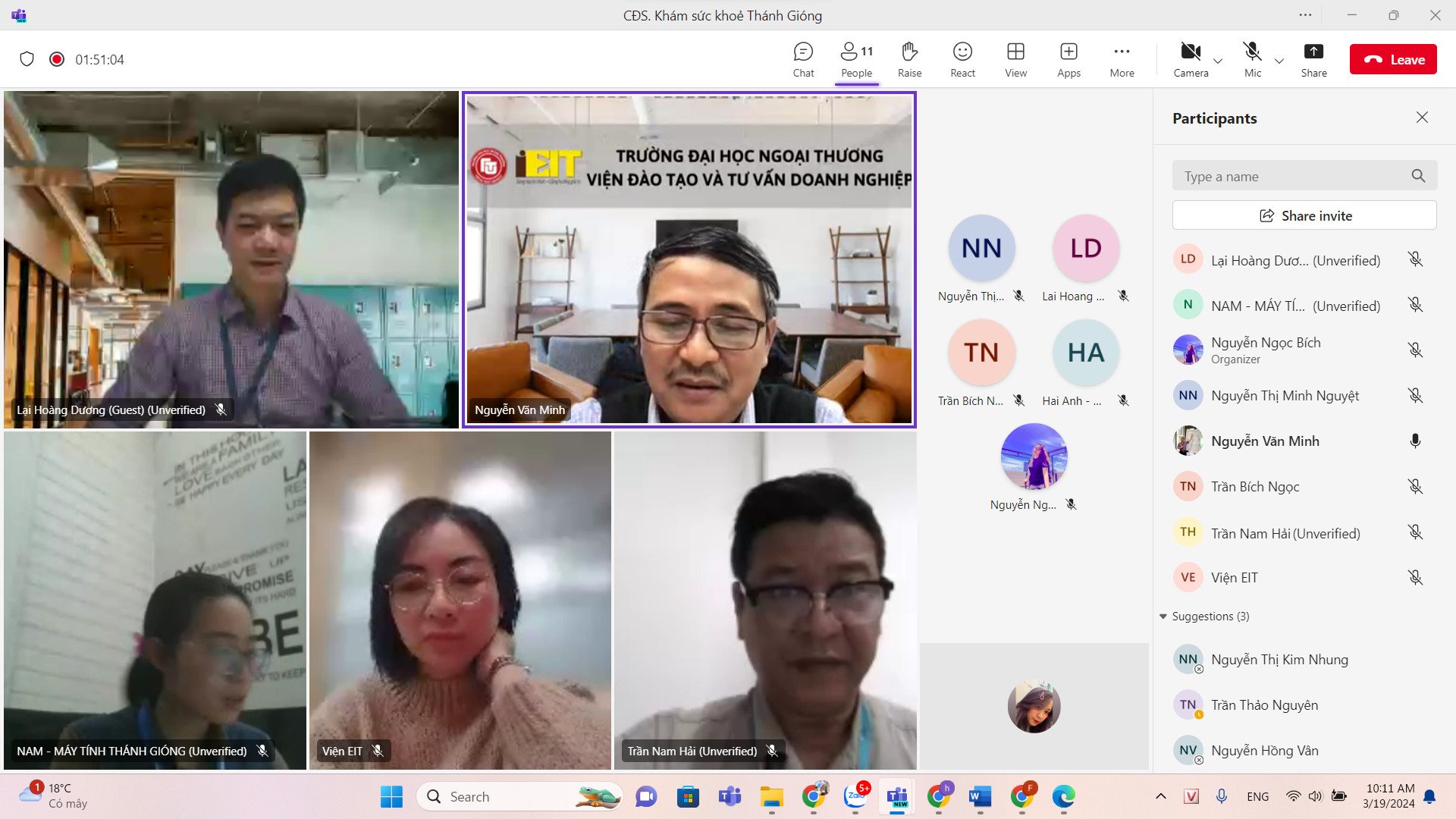Viewport: 1456px width, 819px height.
Task: Click the Raise hand icon
Action: (909, 59)
